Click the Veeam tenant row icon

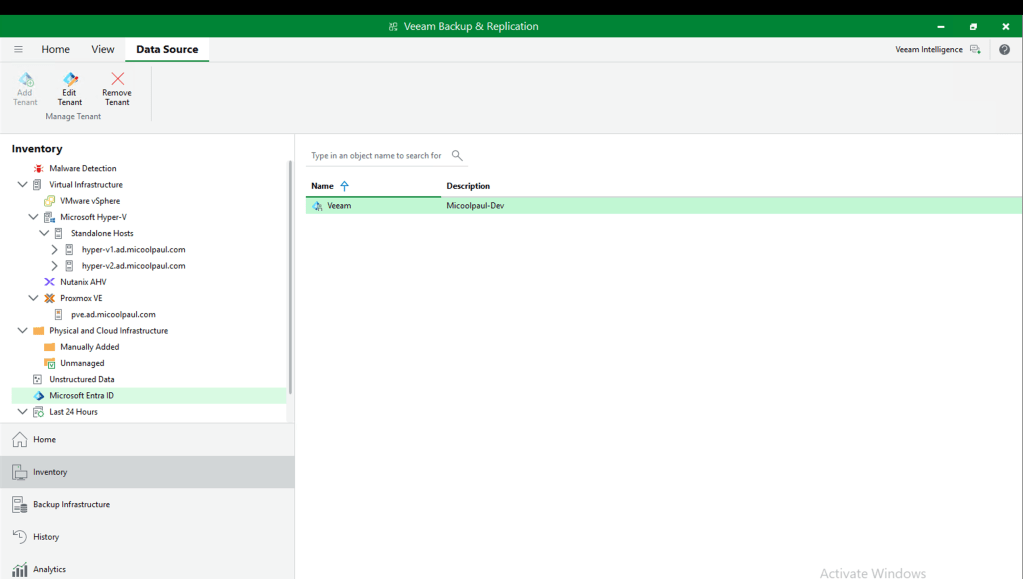tap(317, 206)
